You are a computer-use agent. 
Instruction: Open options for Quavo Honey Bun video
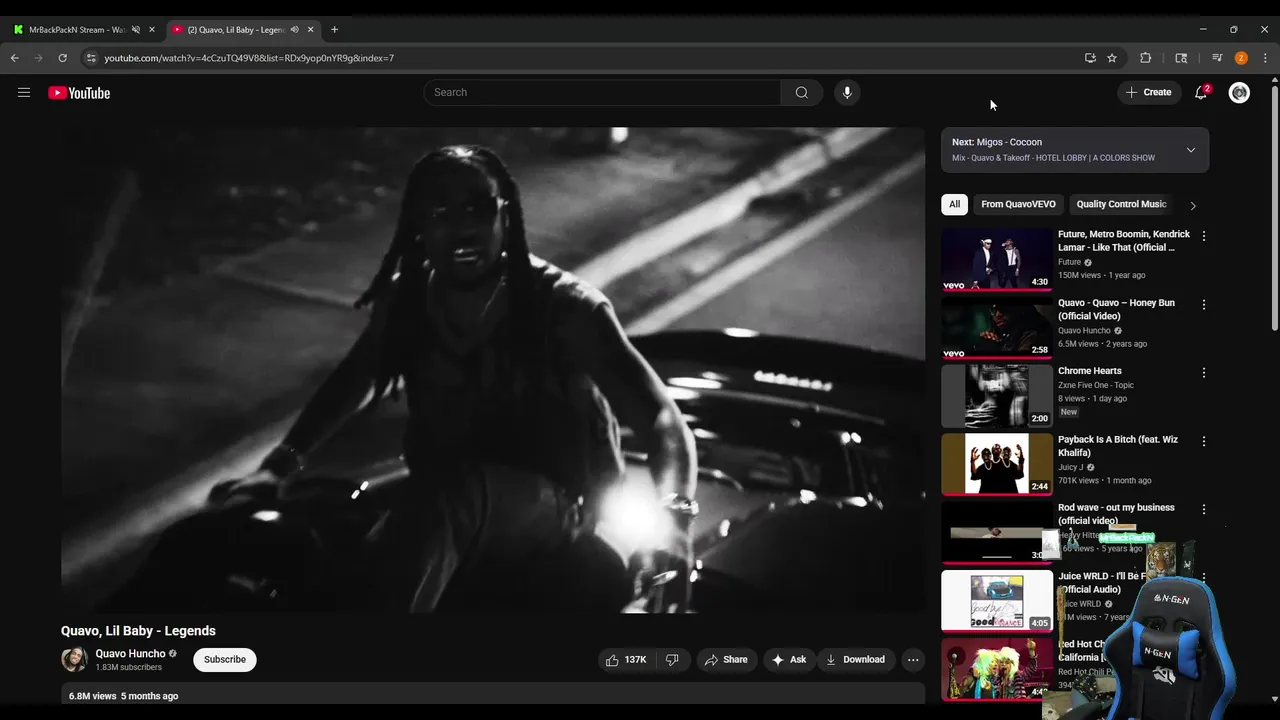click(x=1204, y=304)
